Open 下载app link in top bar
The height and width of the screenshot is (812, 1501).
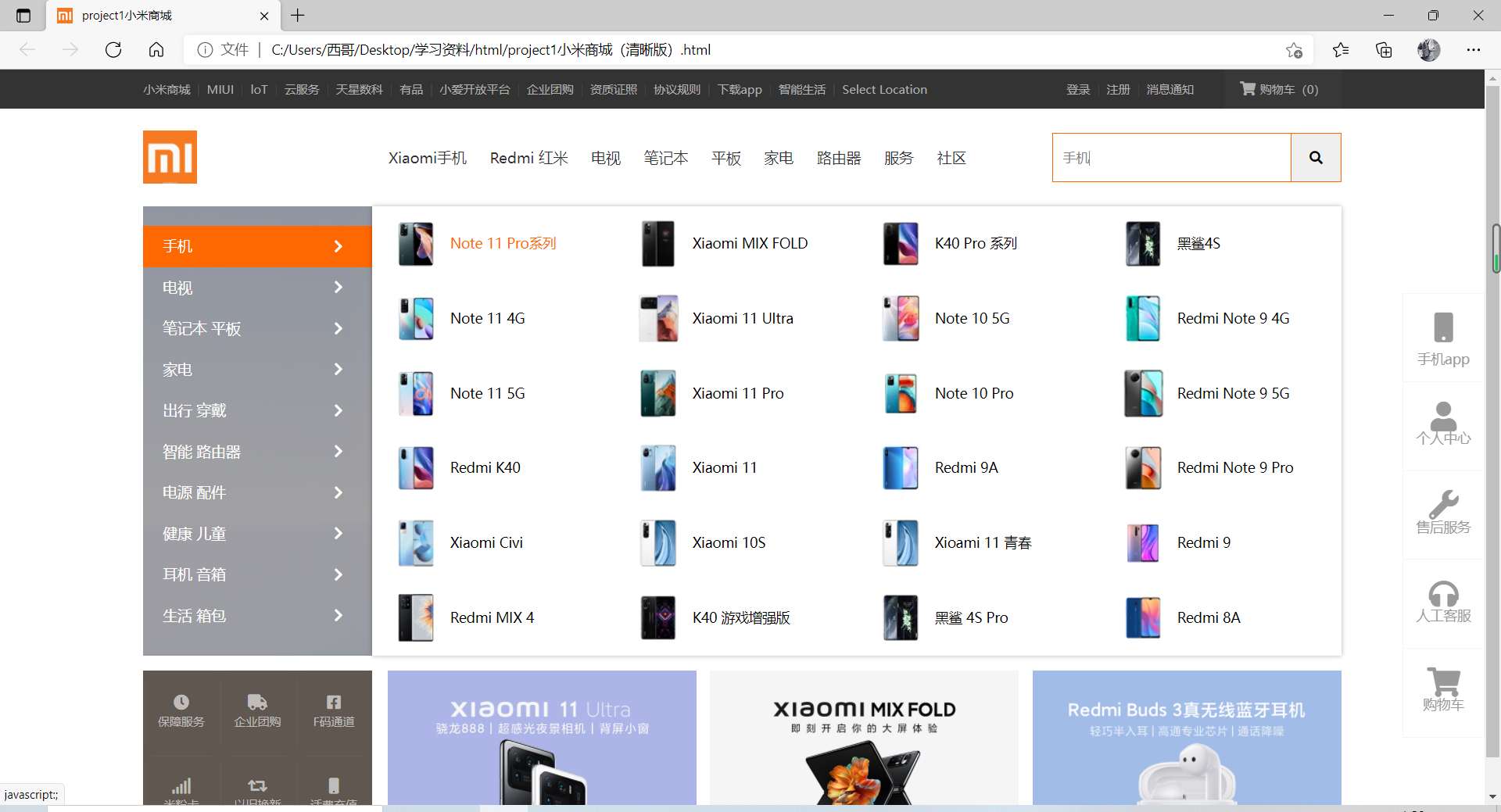pos(740,89)
